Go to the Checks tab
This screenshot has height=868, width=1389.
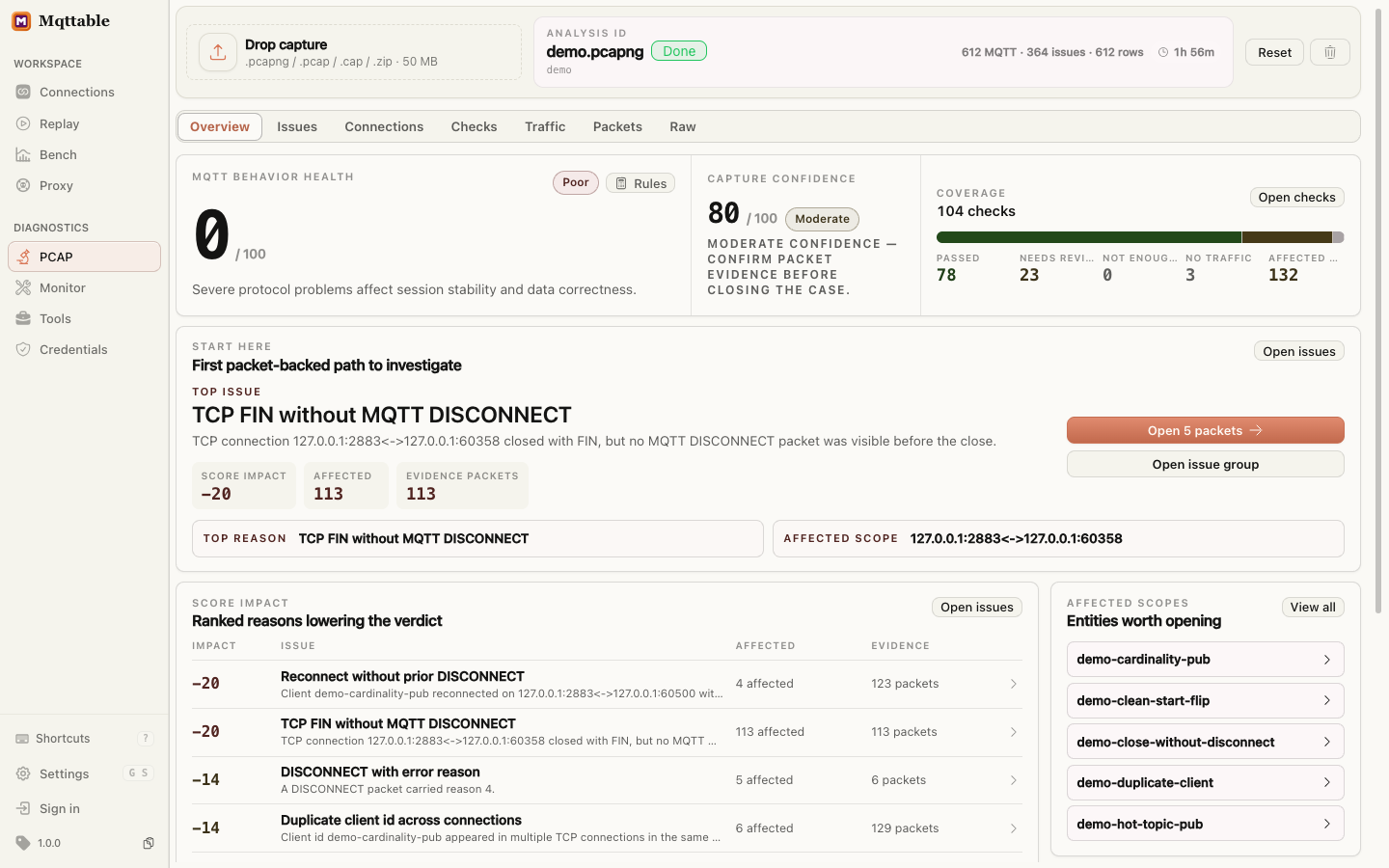pyautogui.click(x=474, y=126)
